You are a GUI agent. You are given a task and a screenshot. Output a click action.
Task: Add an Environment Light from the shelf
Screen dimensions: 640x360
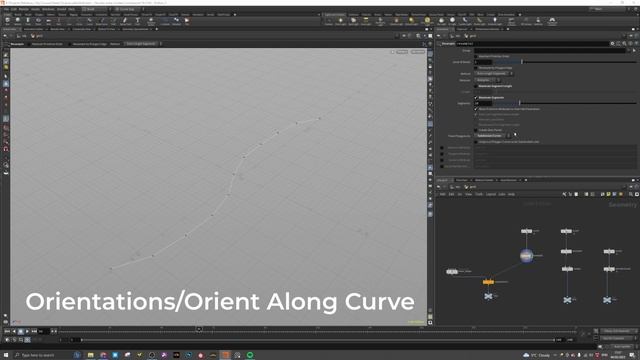point(427,21)
